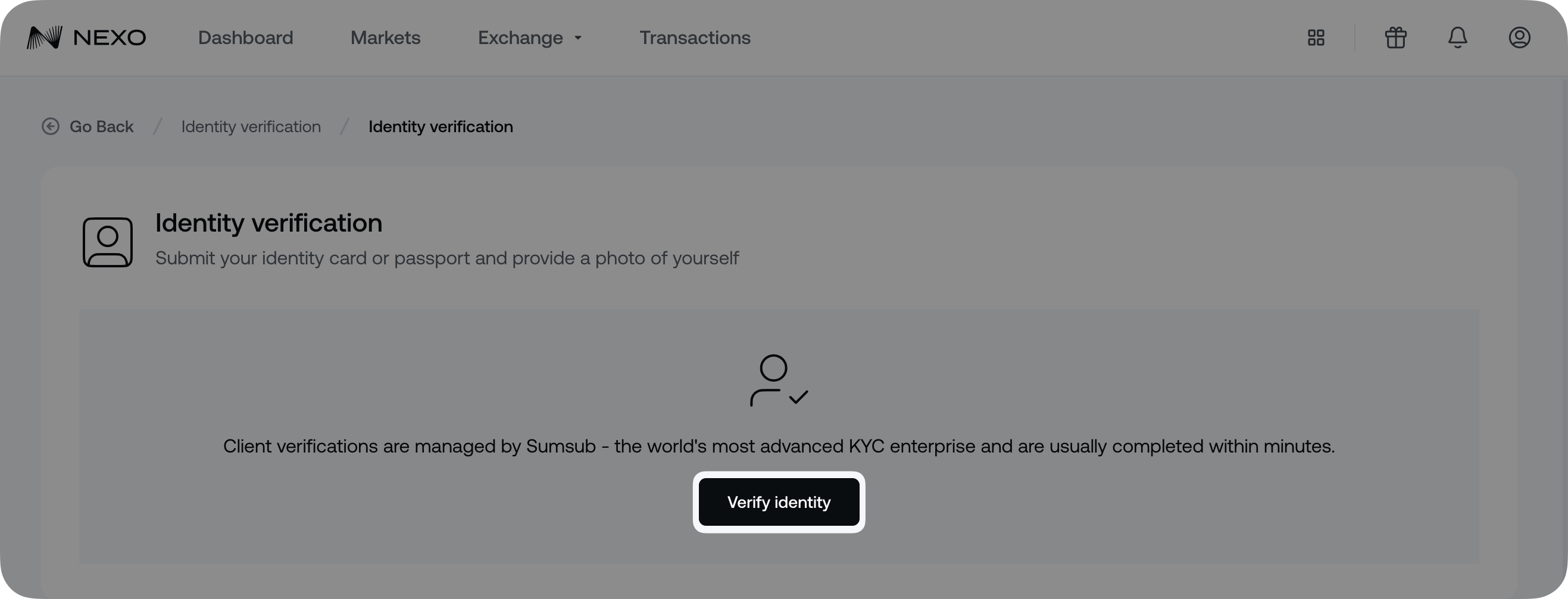Open the apps grid icon
This screenshot has height=599, width=1568.
1316,37
